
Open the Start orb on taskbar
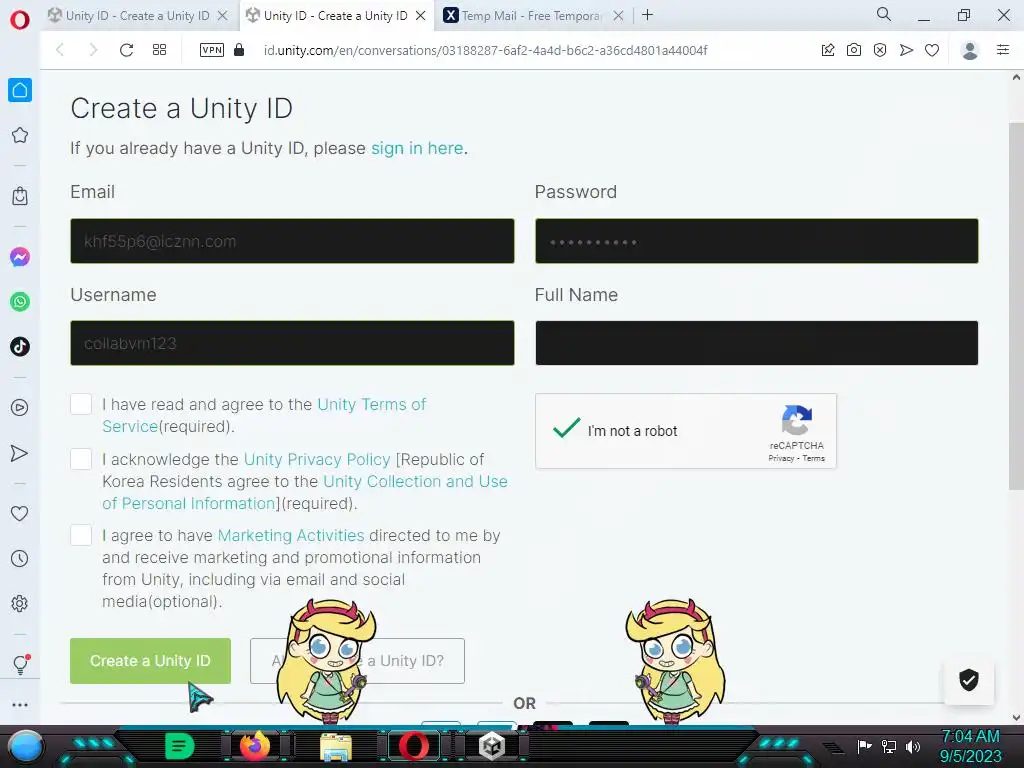click(x=26, y=746)
